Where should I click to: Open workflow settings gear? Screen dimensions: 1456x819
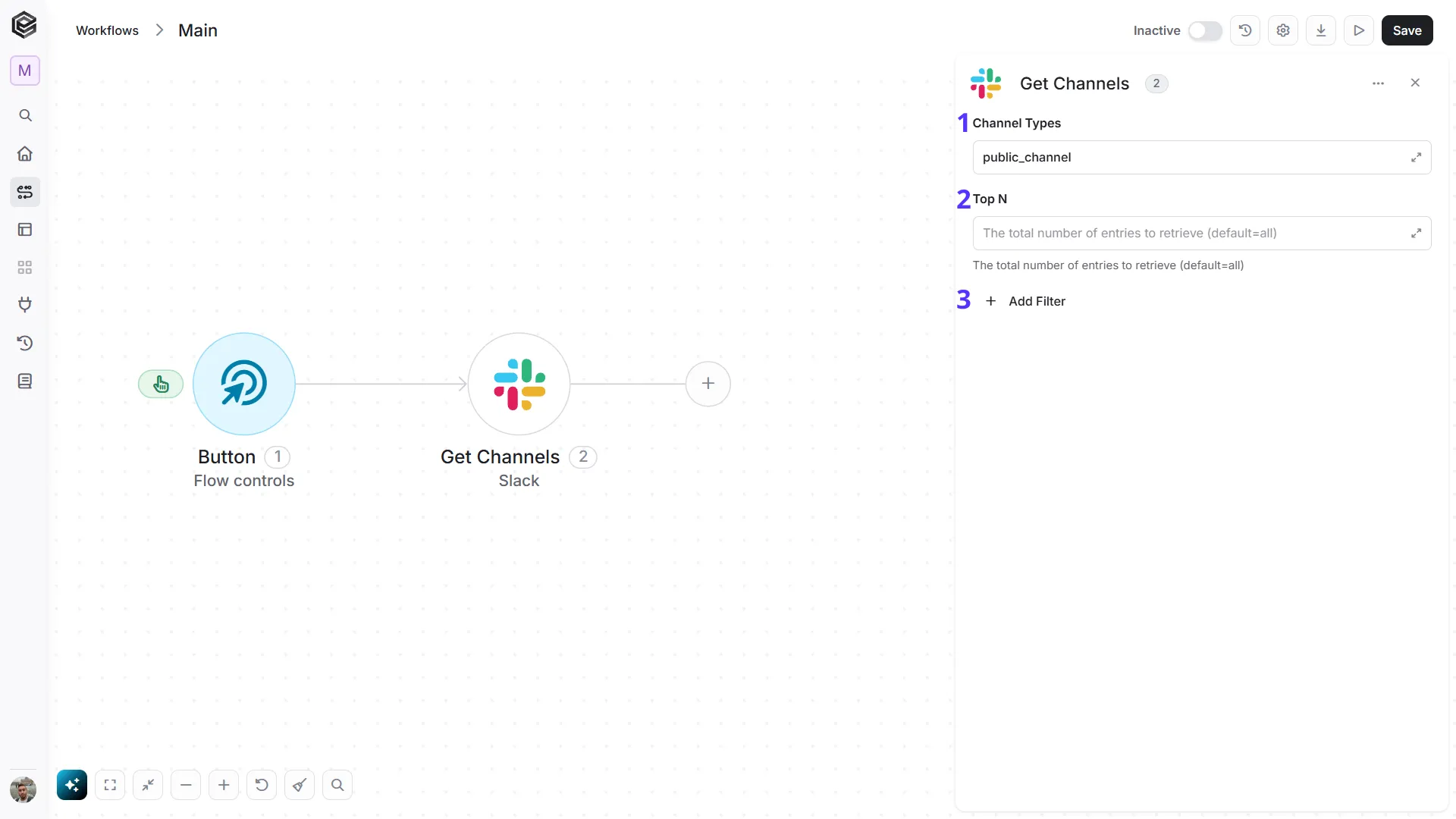coord(1283,30)
